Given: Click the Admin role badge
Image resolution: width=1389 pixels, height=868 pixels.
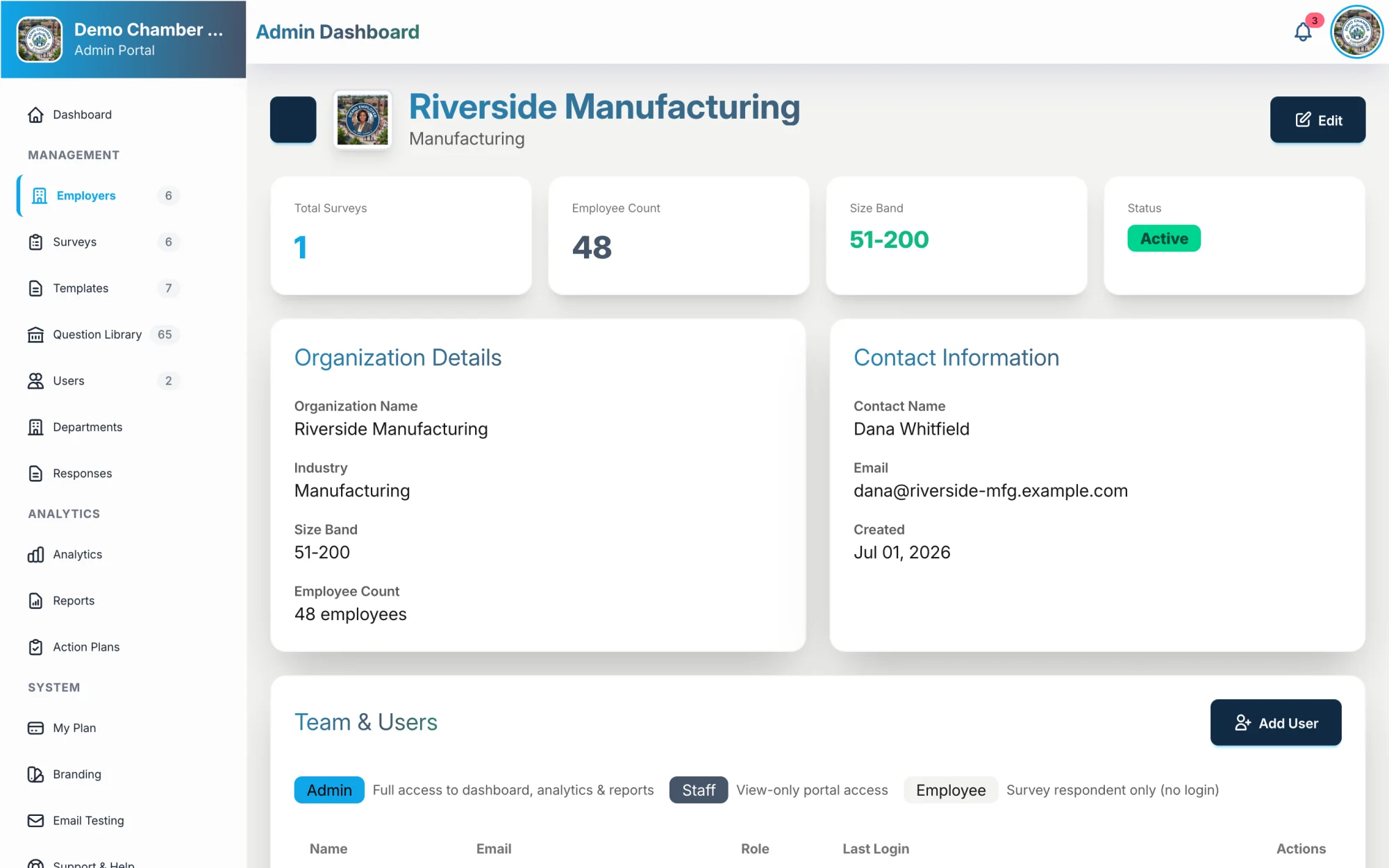Looking at the screenshot, I should 329,790.
